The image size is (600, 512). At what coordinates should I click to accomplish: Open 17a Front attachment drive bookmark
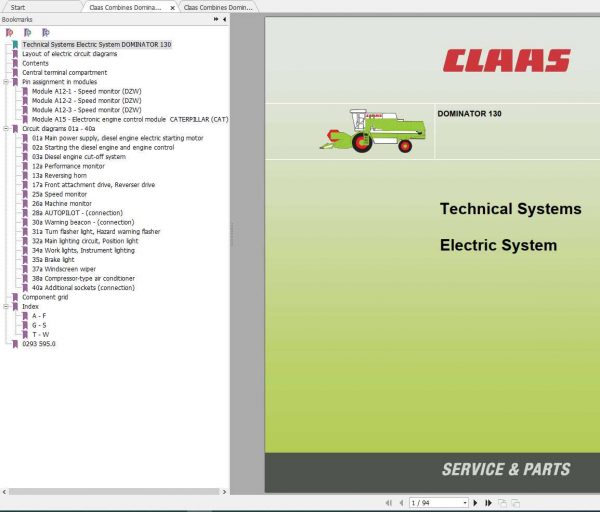click(93, 185)
